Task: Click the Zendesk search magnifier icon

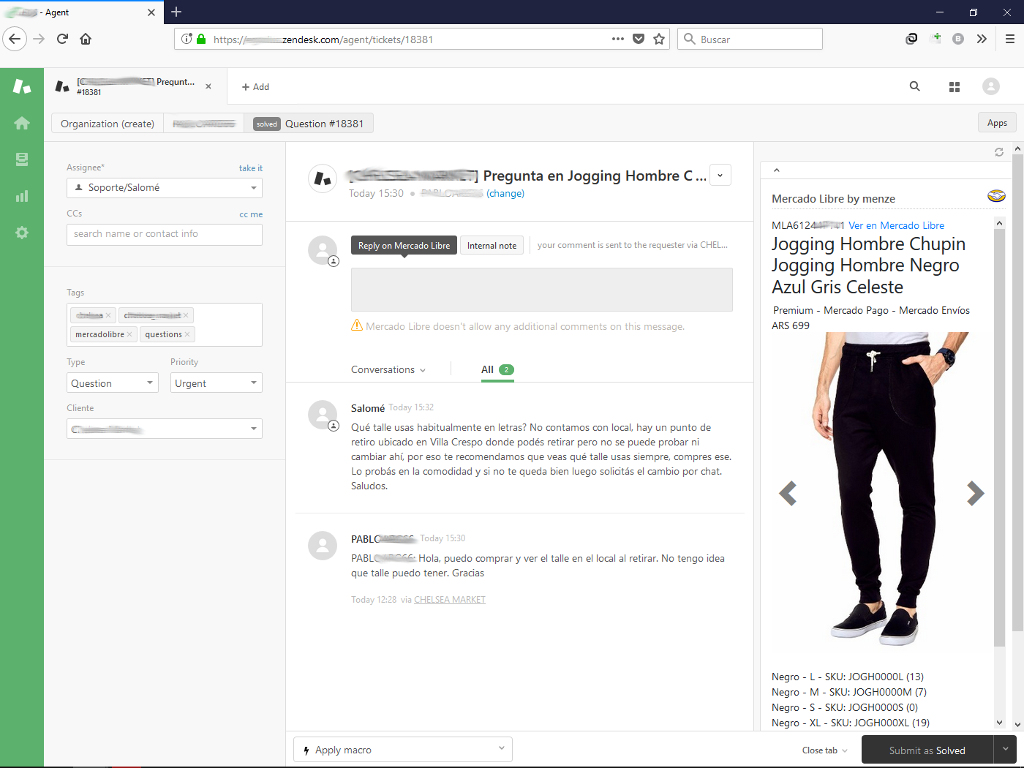Action: click(914, 87)
